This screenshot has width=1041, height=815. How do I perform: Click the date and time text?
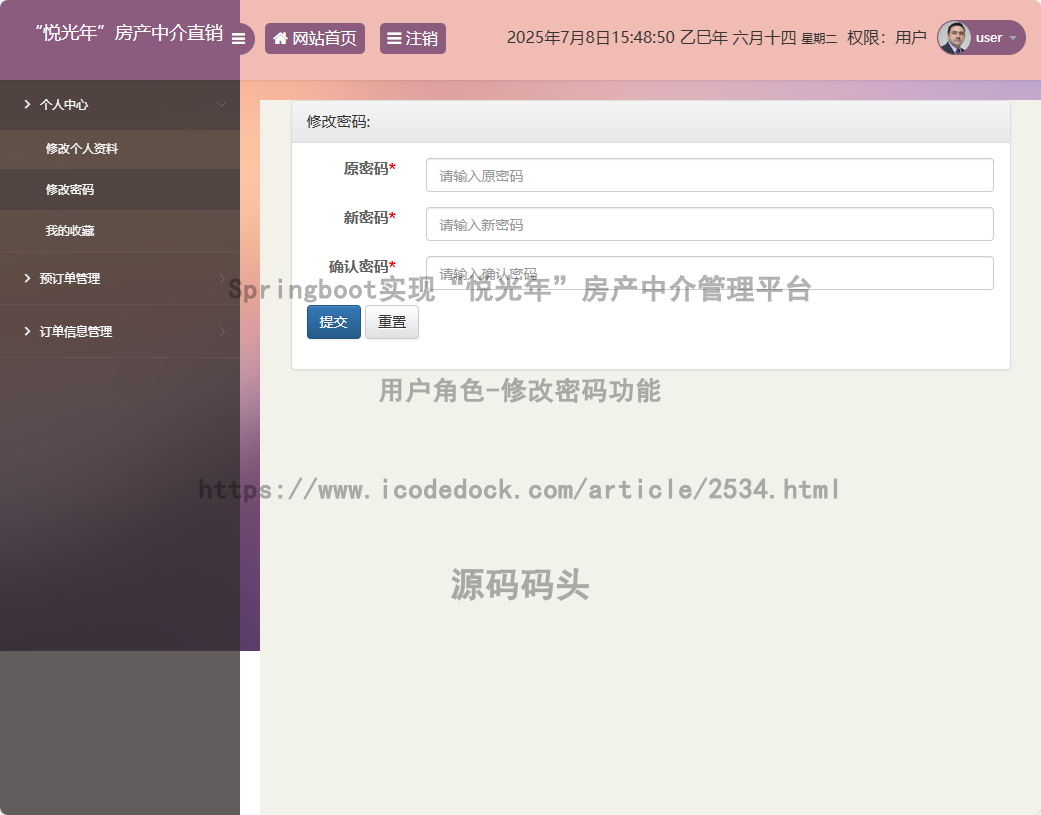tap(672, 38)
